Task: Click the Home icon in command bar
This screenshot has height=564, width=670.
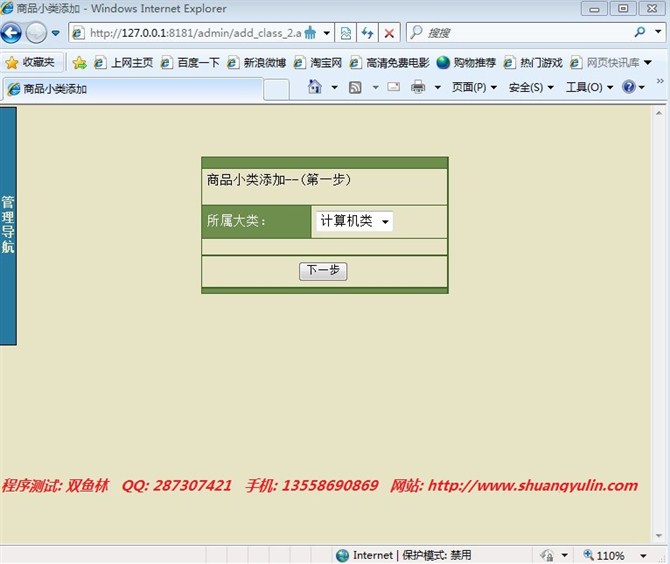Action: [315, 87]
